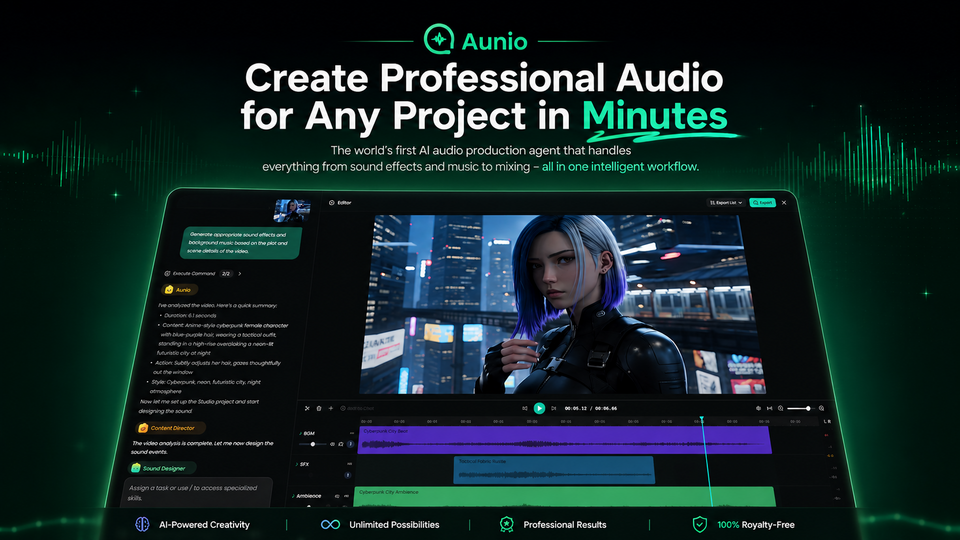Zoom out the timeline with magnifier icon
Viewport: 960px width, 540px height.
781,408
